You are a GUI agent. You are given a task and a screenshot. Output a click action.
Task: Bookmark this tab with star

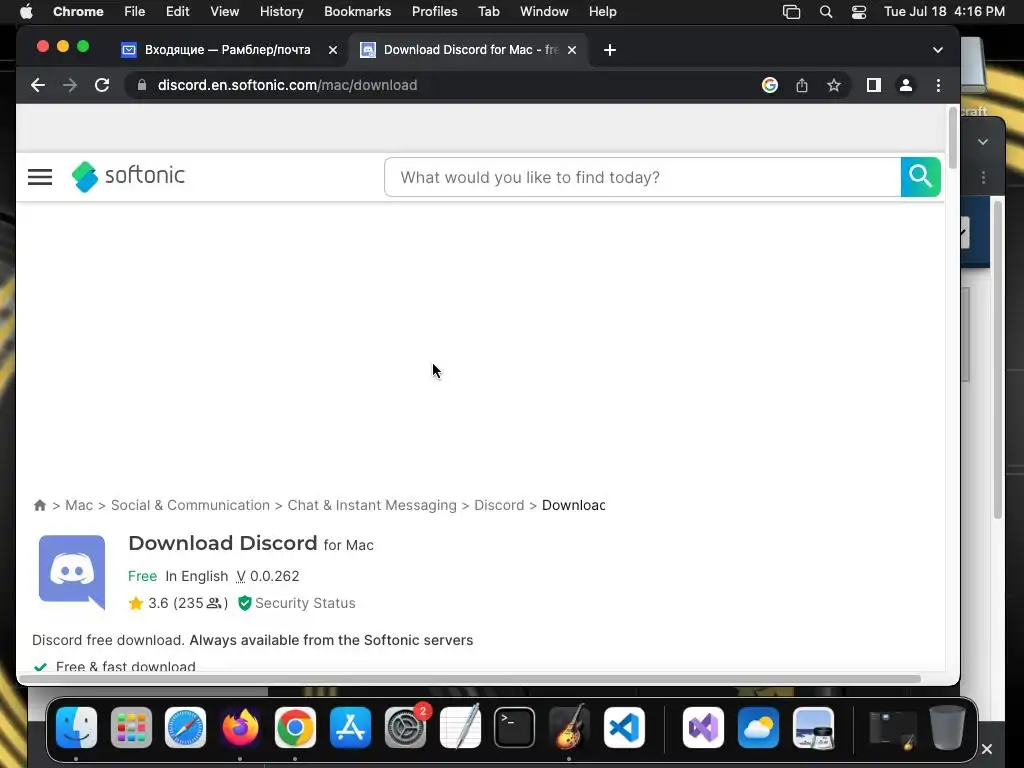(x=834, y=85)
